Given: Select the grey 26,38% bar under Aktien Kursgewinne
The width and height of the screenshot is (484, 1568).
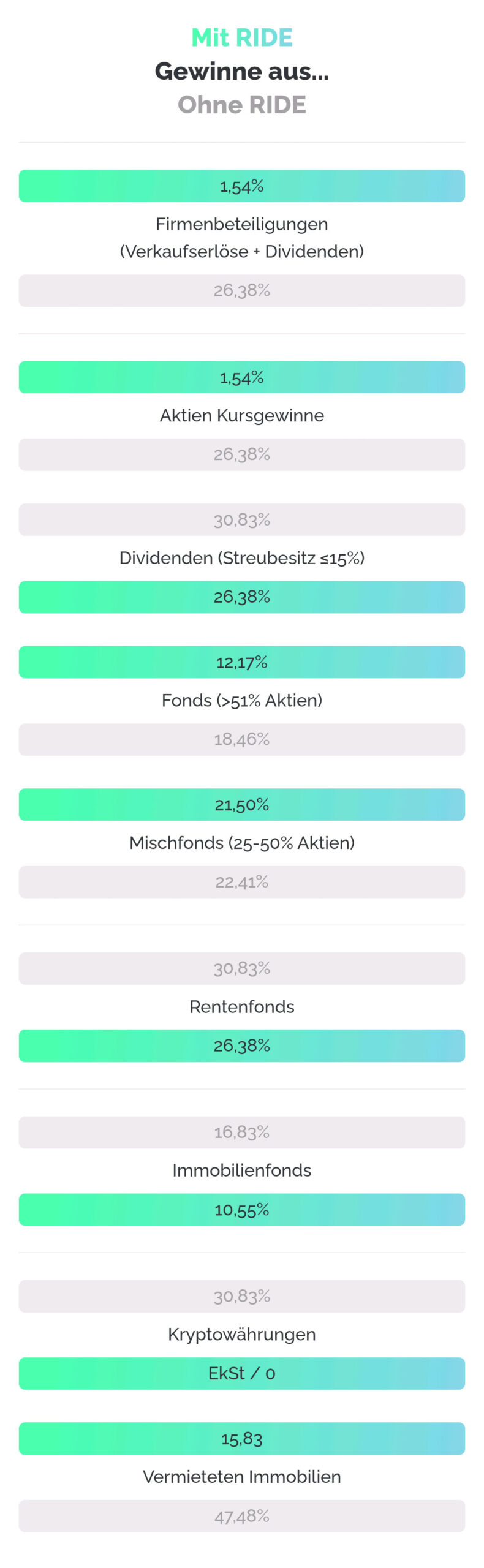Looking at the screenshot, I should point(242,454).
